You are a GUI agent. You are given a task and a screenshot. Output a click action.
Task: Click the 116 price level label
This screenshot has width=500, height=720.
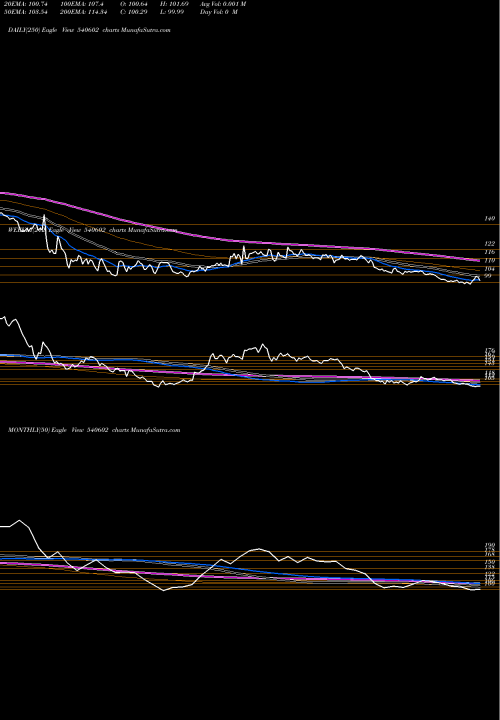click(x=489, y=252)
